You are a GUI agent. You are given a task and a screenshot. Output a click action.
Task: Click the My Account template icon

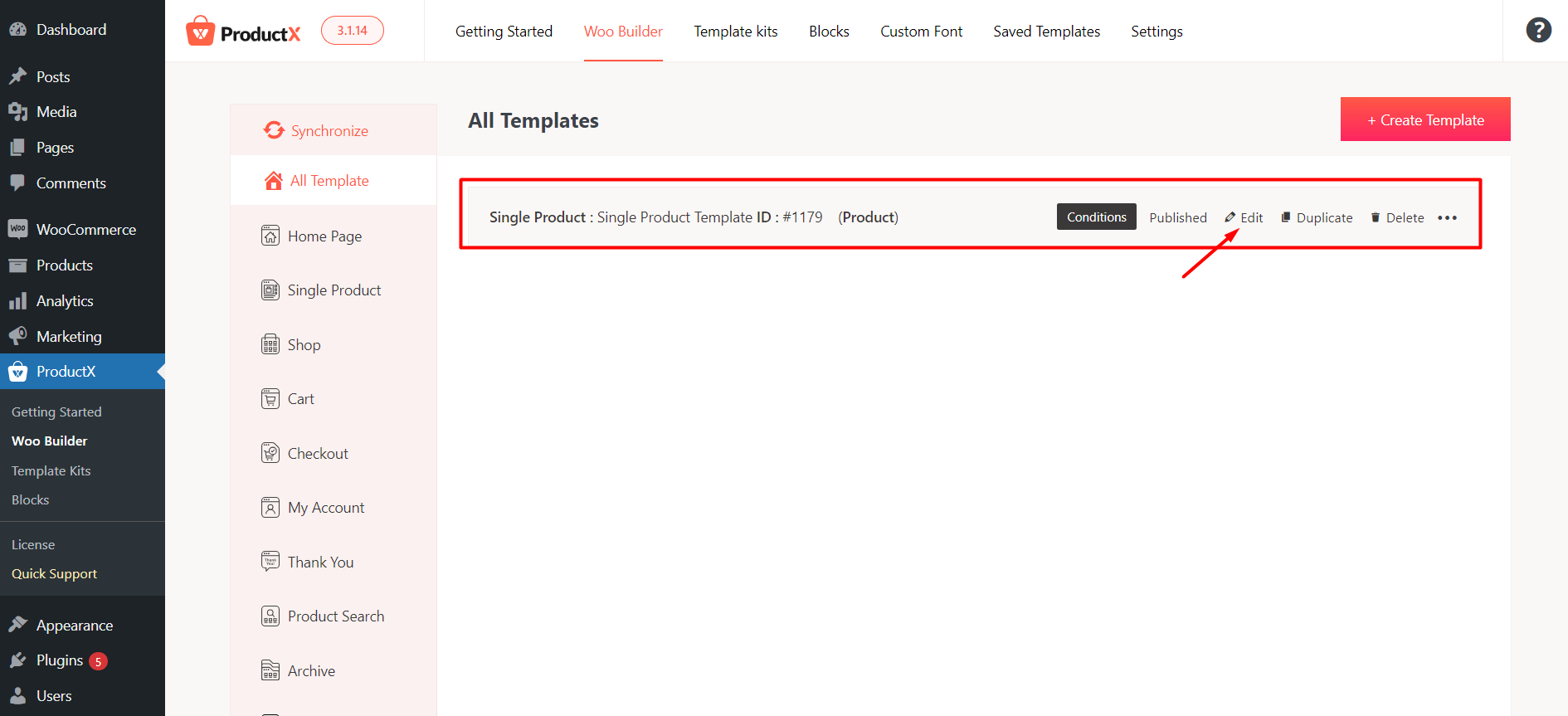270,507
